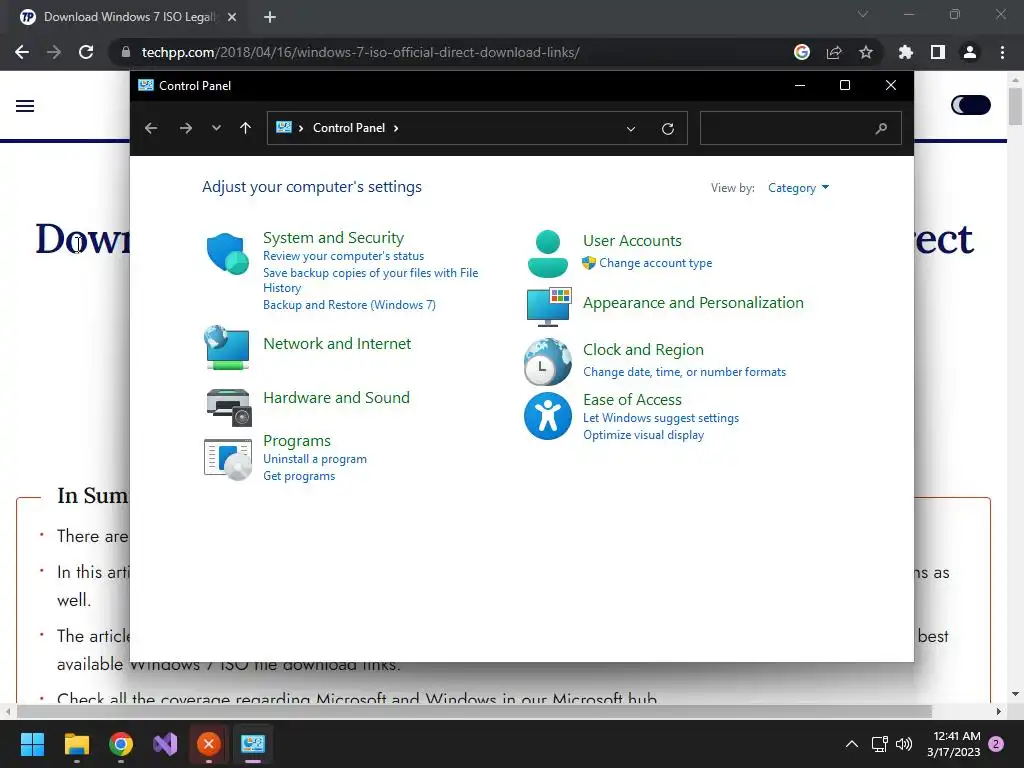The image size is (1024, 768).
Task: Click Uninstall a program link
Action: click(315, 459)
